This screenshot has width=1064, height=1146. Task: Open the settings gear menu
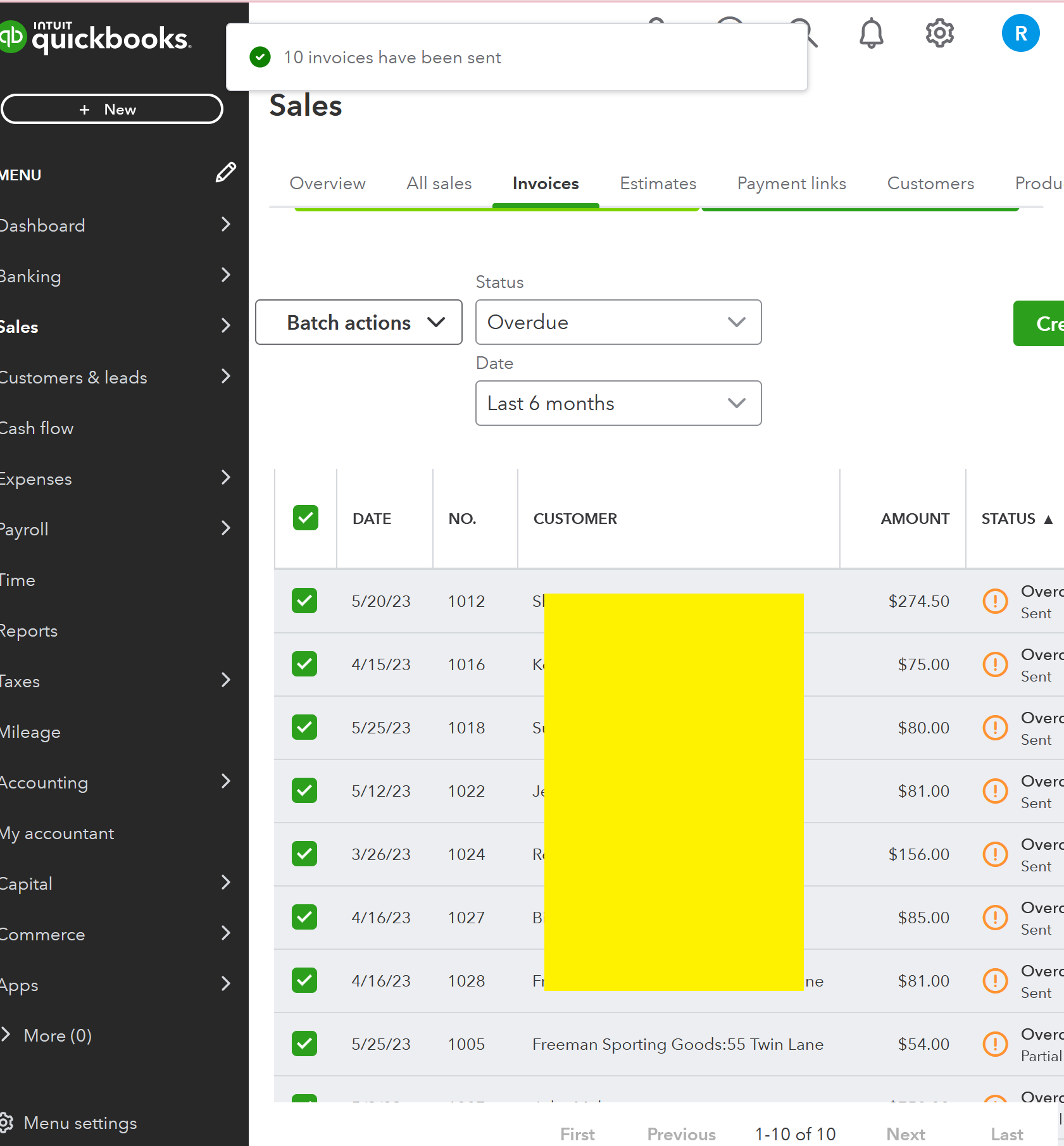940,33
